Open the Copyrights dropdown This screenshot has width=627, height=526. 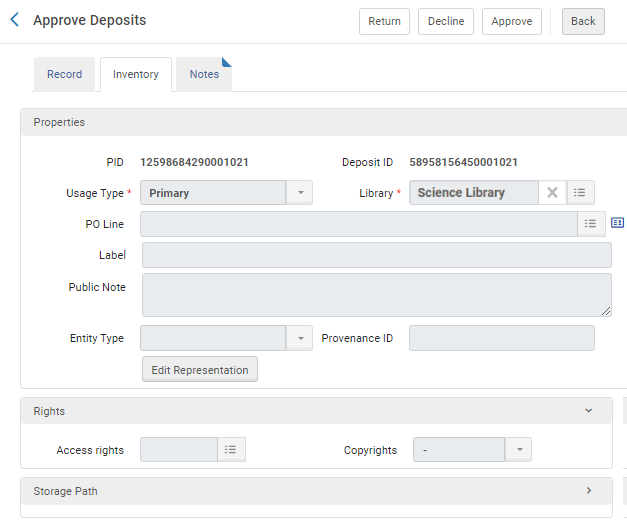click(x=518, y=450)
